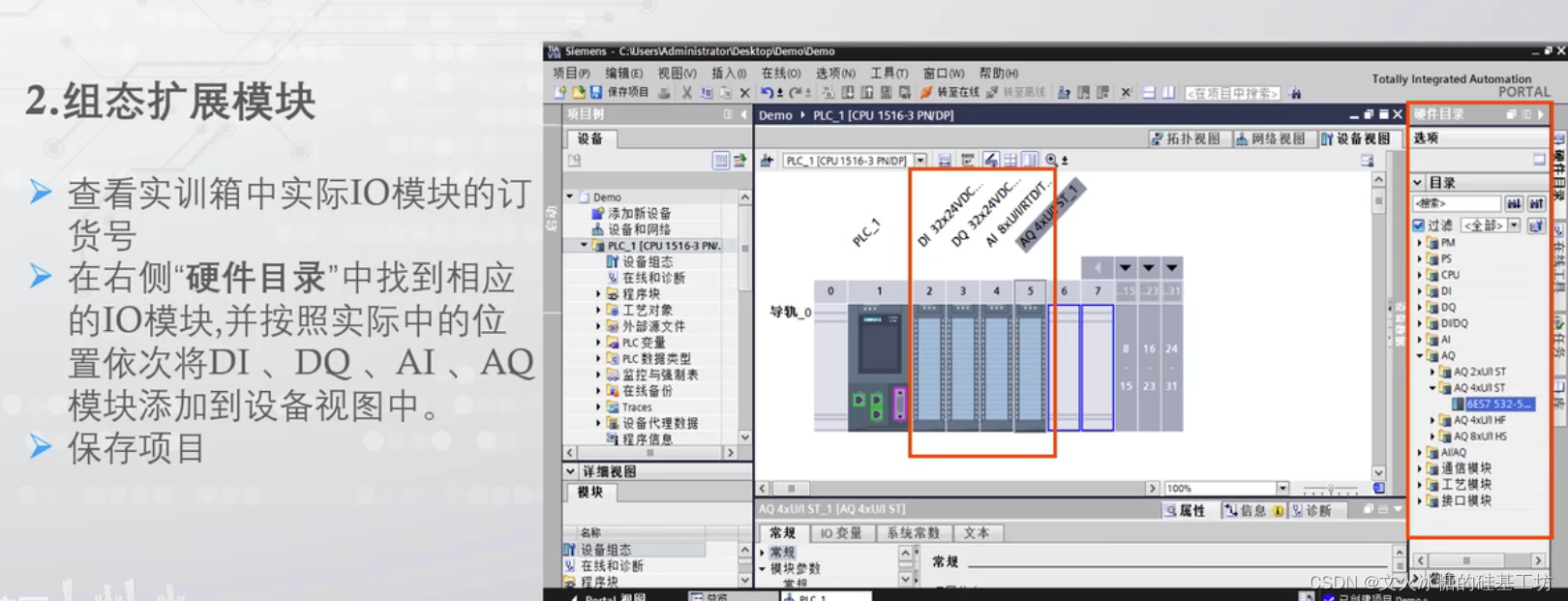This screenshot has height=601, width=1568.
Task: Toggle the filter (过滤) checkbox in catalog
Action: 1419,225
